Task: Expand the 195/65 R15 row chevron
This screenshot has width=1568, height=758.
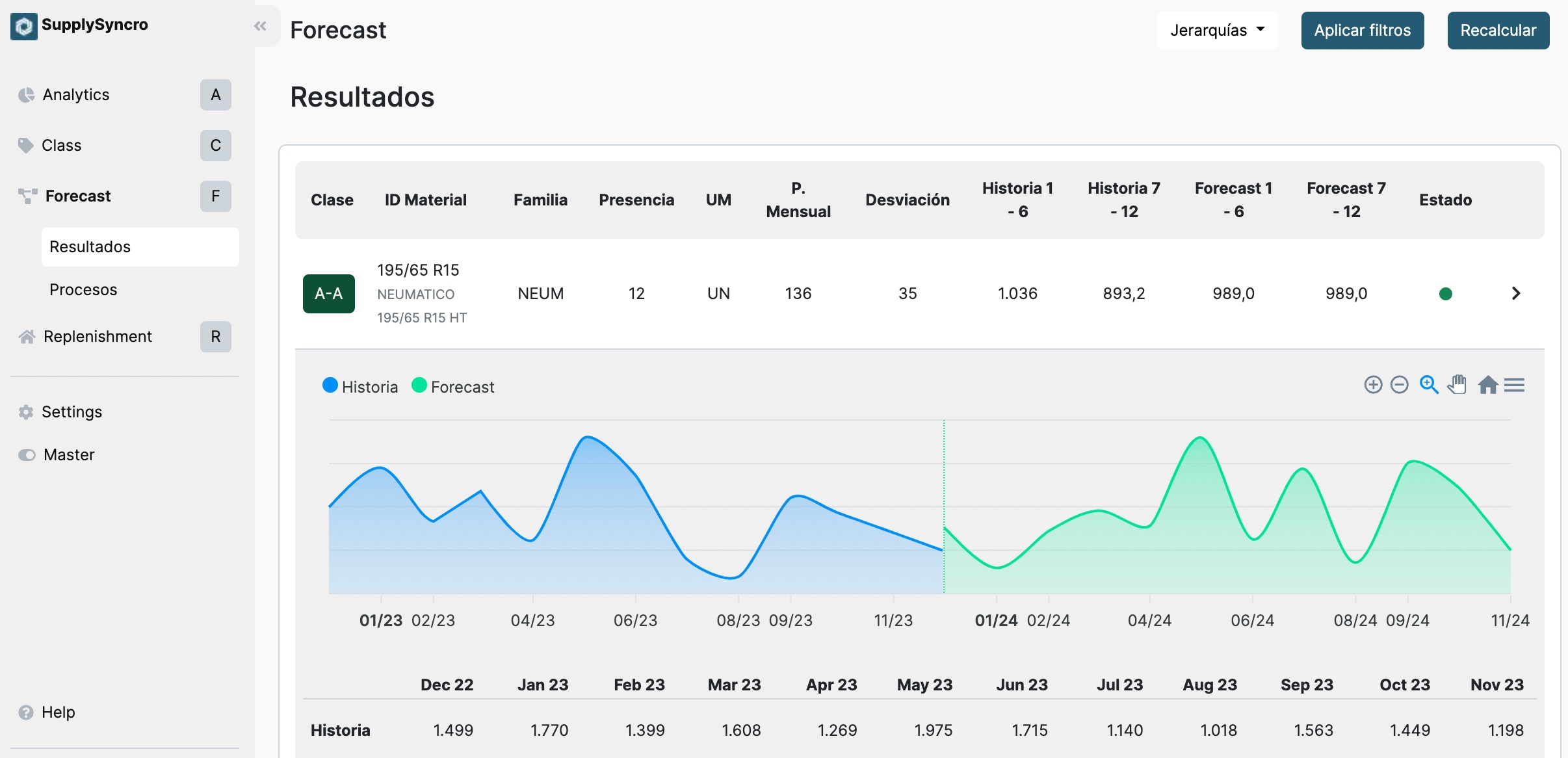Action: click(x=1516, y=294)
